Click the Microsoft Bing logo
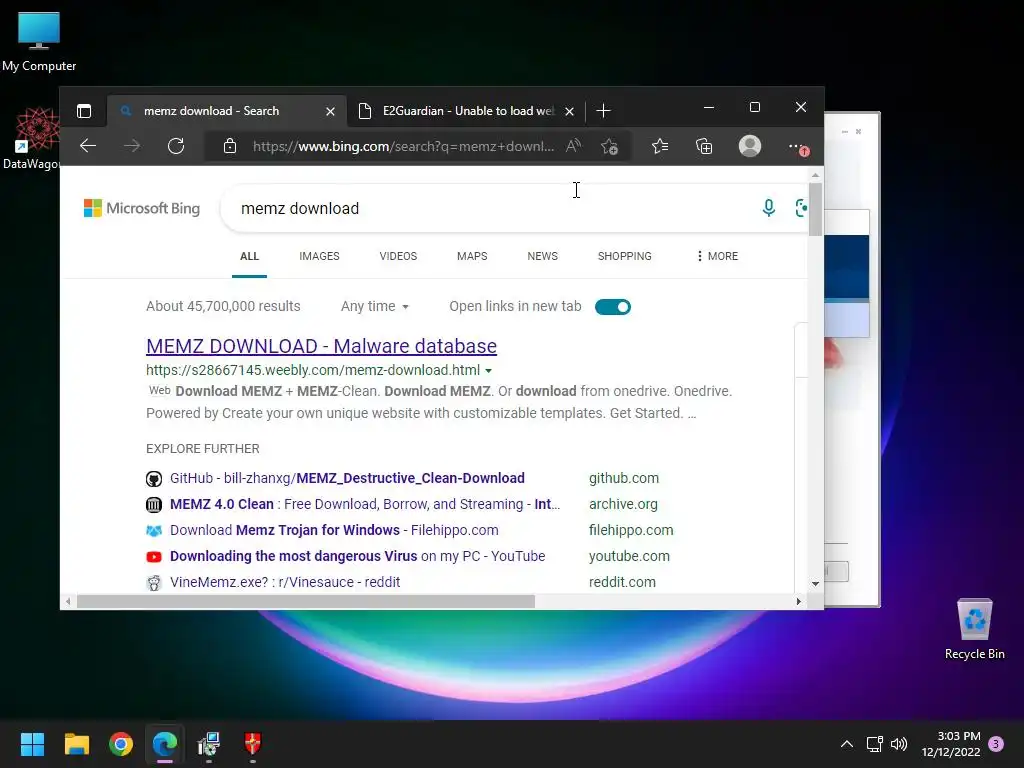This screenshot has width=1024, height=768. coord(142,208)
